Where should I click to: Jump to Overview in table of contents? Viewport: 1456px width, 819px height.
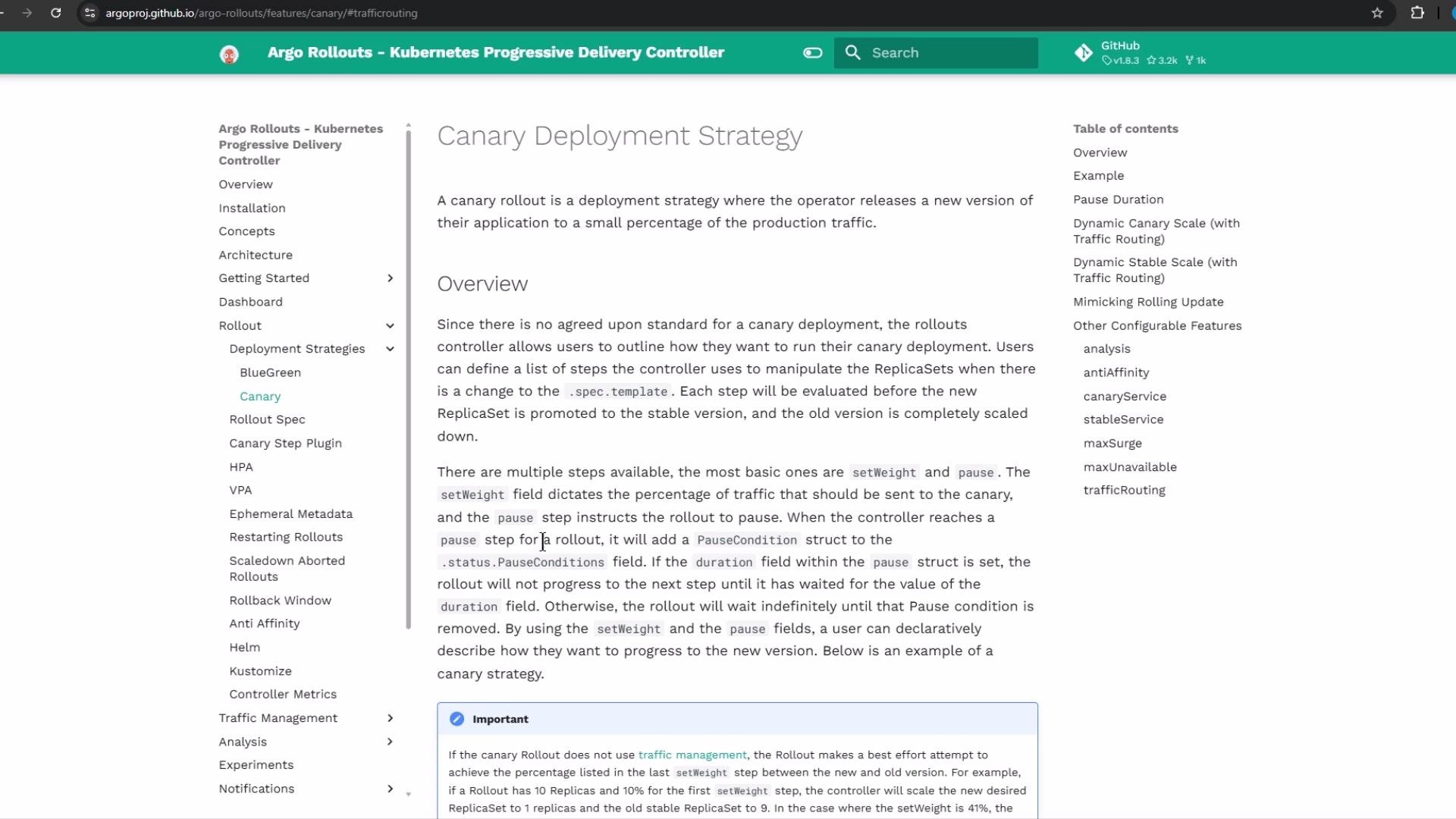1100,152
